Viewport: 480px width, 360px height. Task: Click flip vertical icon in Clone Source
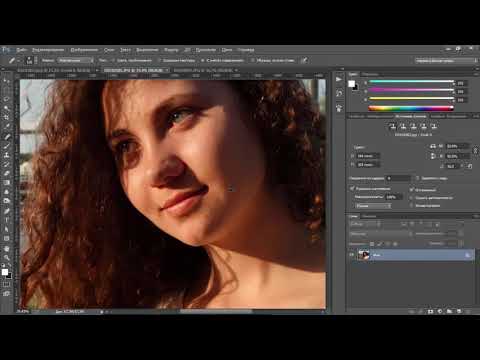[433, 156]
